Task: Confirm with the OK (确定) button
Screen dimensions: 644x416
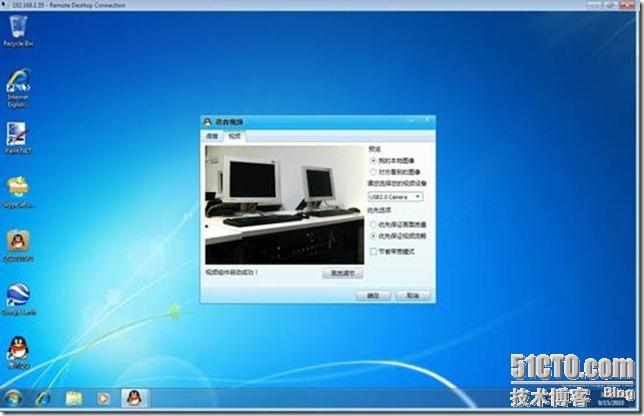Action: point(373,296)
